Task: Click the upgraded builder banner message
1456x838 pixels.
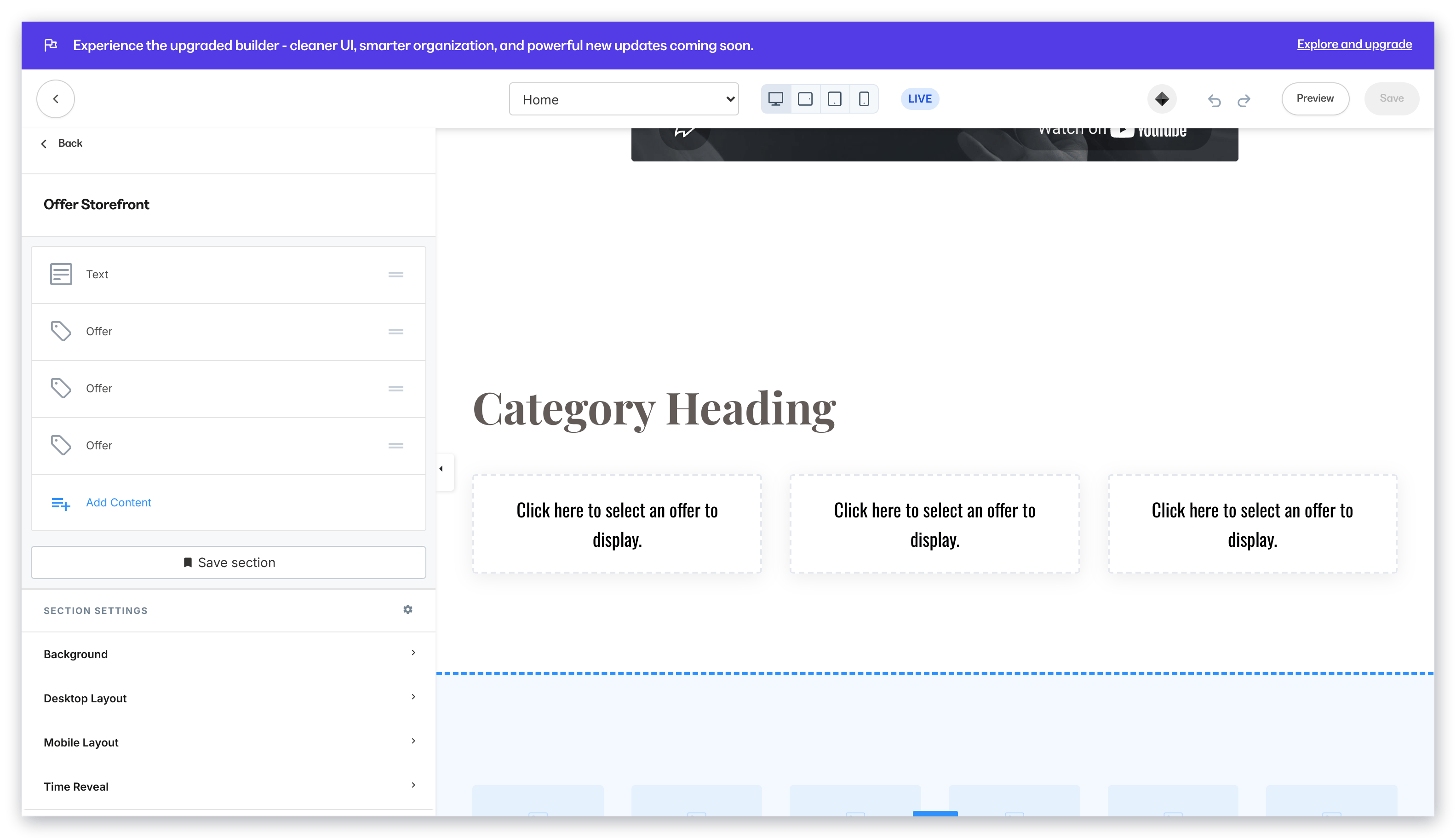Action: coord(413,45)
